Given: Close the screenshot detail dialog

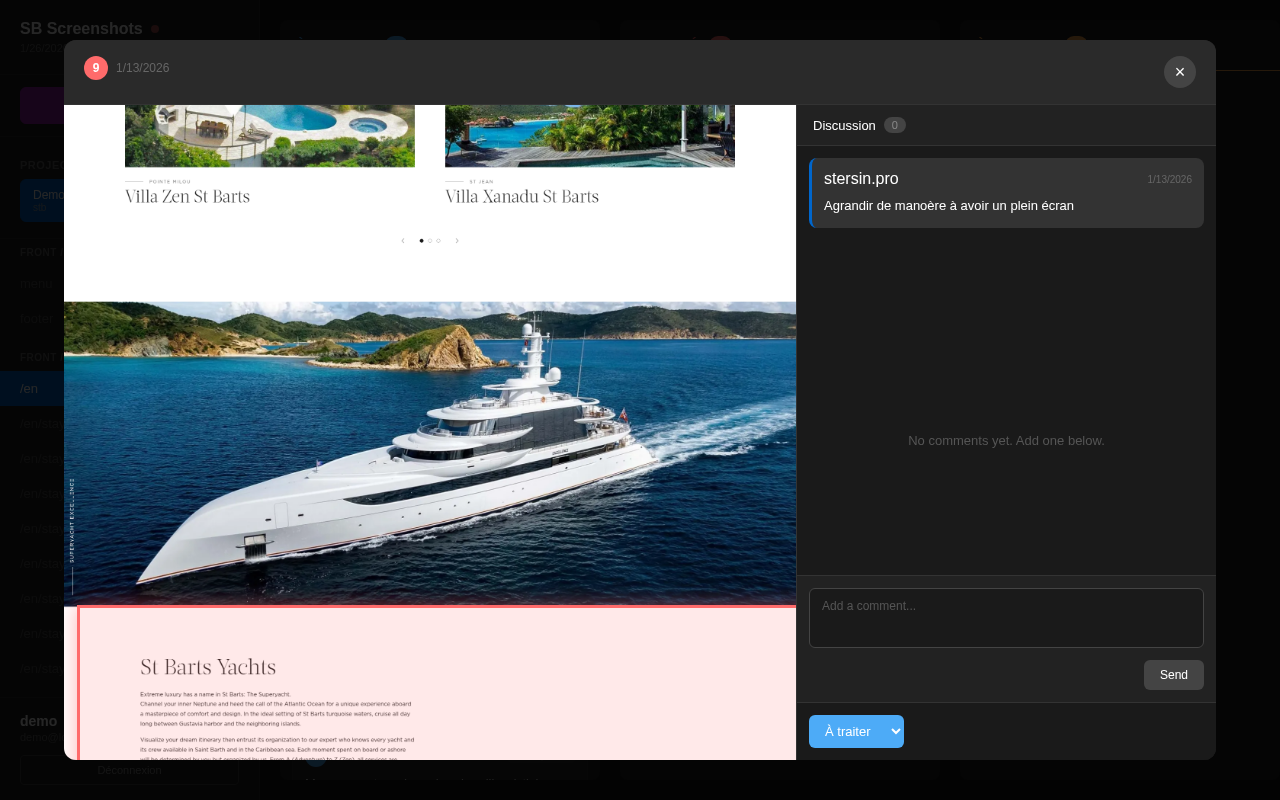Looking at the screenshot, I should 1180,72.
